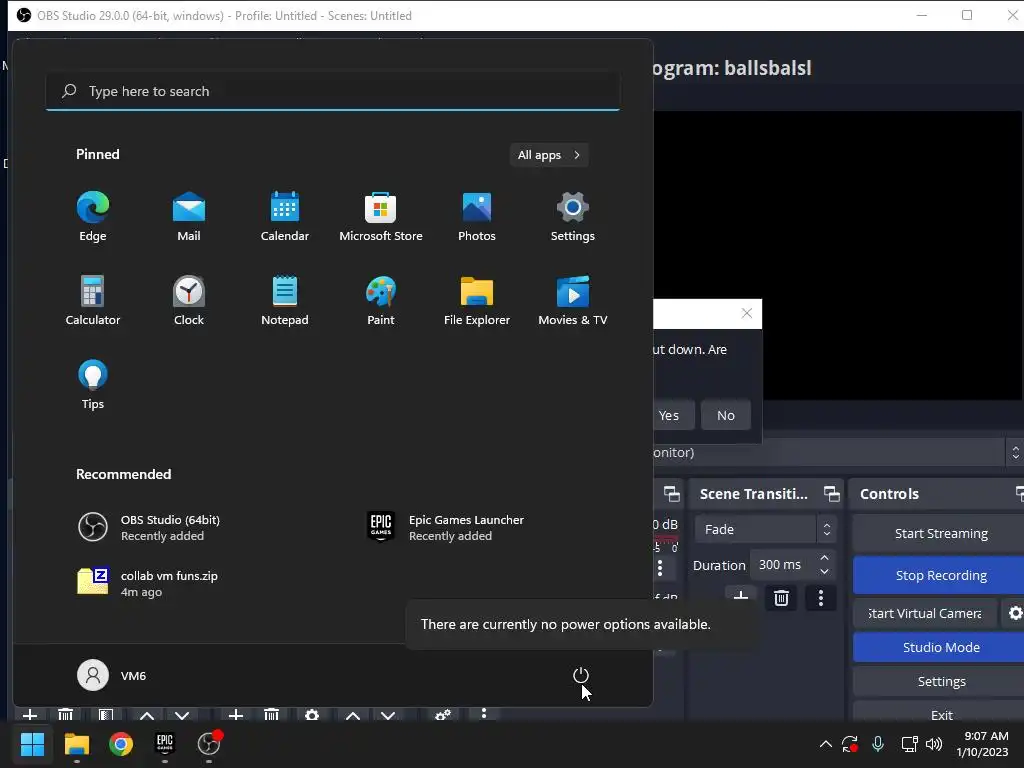Image resolution: width=1024 pixels, height=768 pixels.
Task: Toggle Studio Mode off
Action: pyautogui.click(x=940, y=647)
